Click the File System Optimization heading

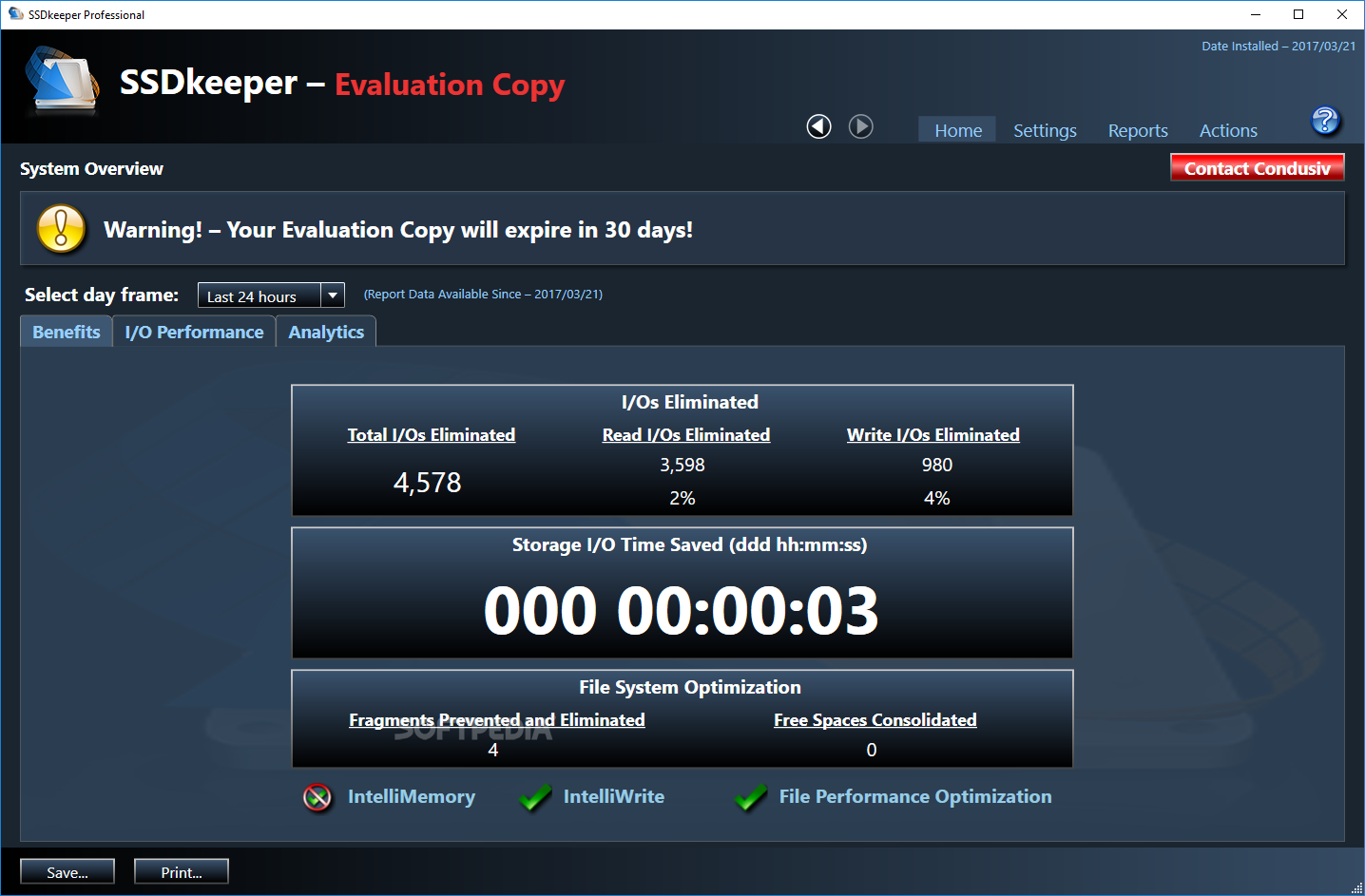(x=690, y=687)
